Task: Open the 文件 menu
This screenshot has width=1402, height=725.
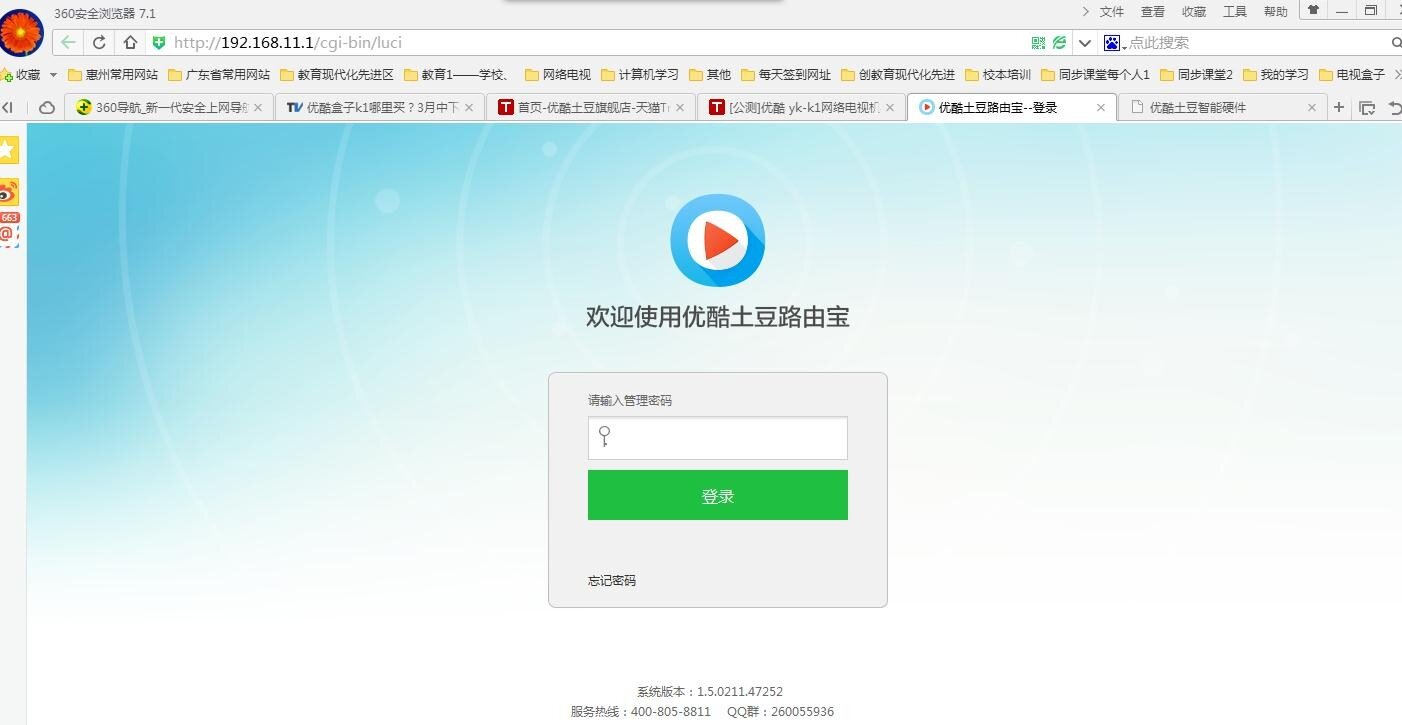Action: pyautogui.click(x=1112, y=12)
